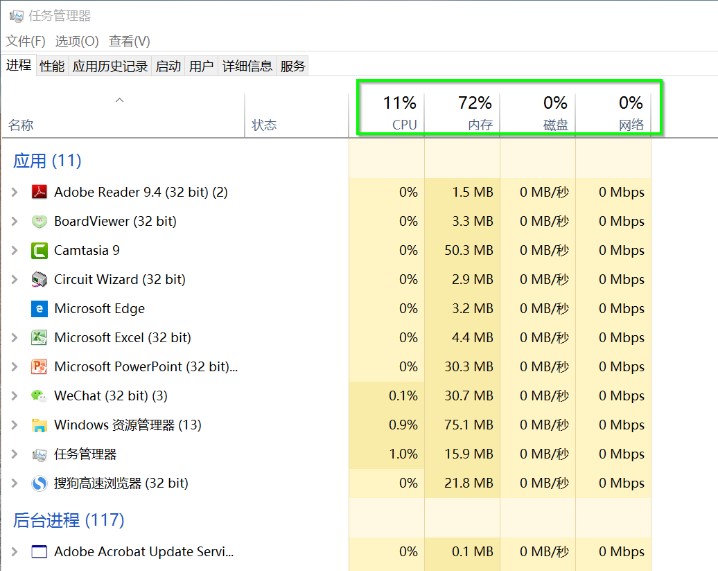Click the Windows 资源管理器 folder icon
Screen dimensions: 718x571
click(x=39, y=425)
